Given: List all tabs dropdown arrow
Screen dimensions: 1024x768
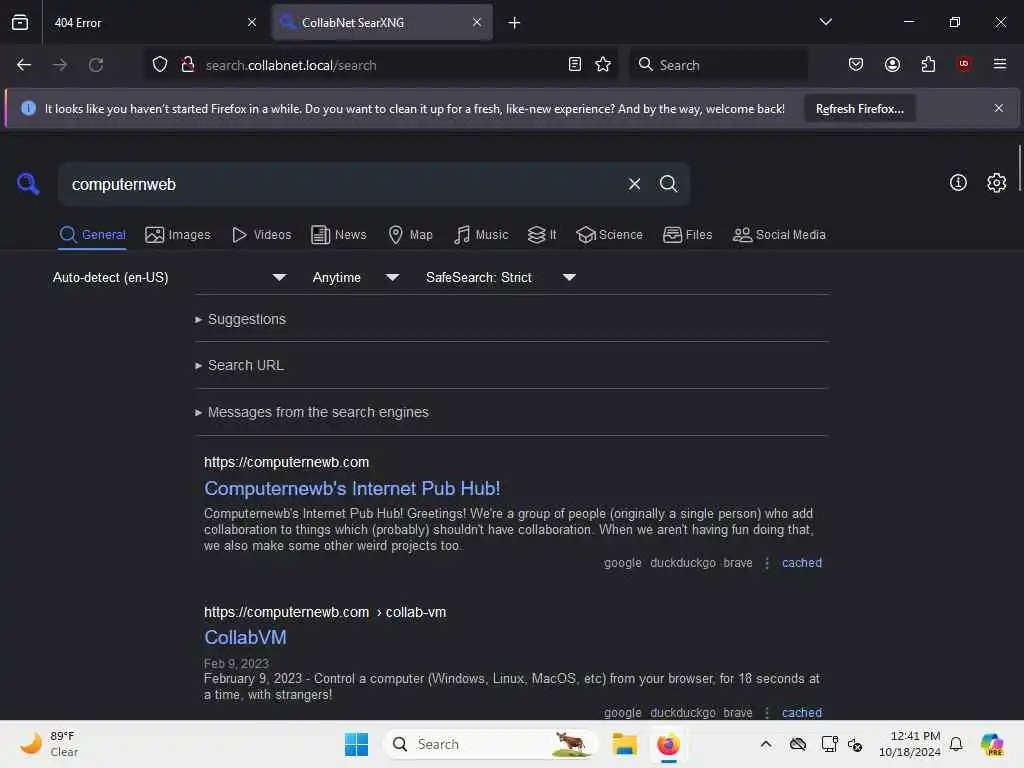Looking at the screenshot, I should pos(825,22).
